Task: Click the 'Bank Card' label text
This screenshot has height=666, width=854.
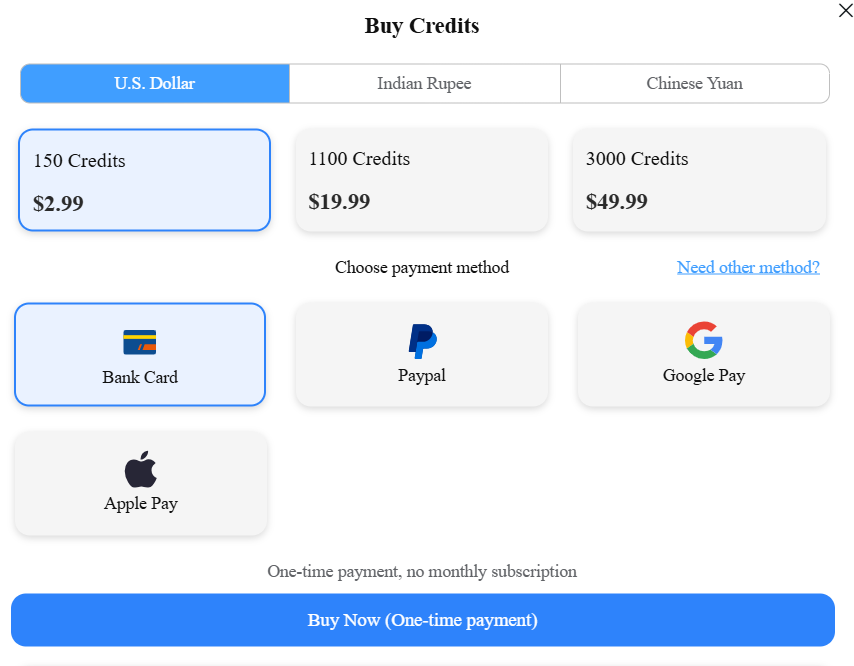Action: pos(140,377)
